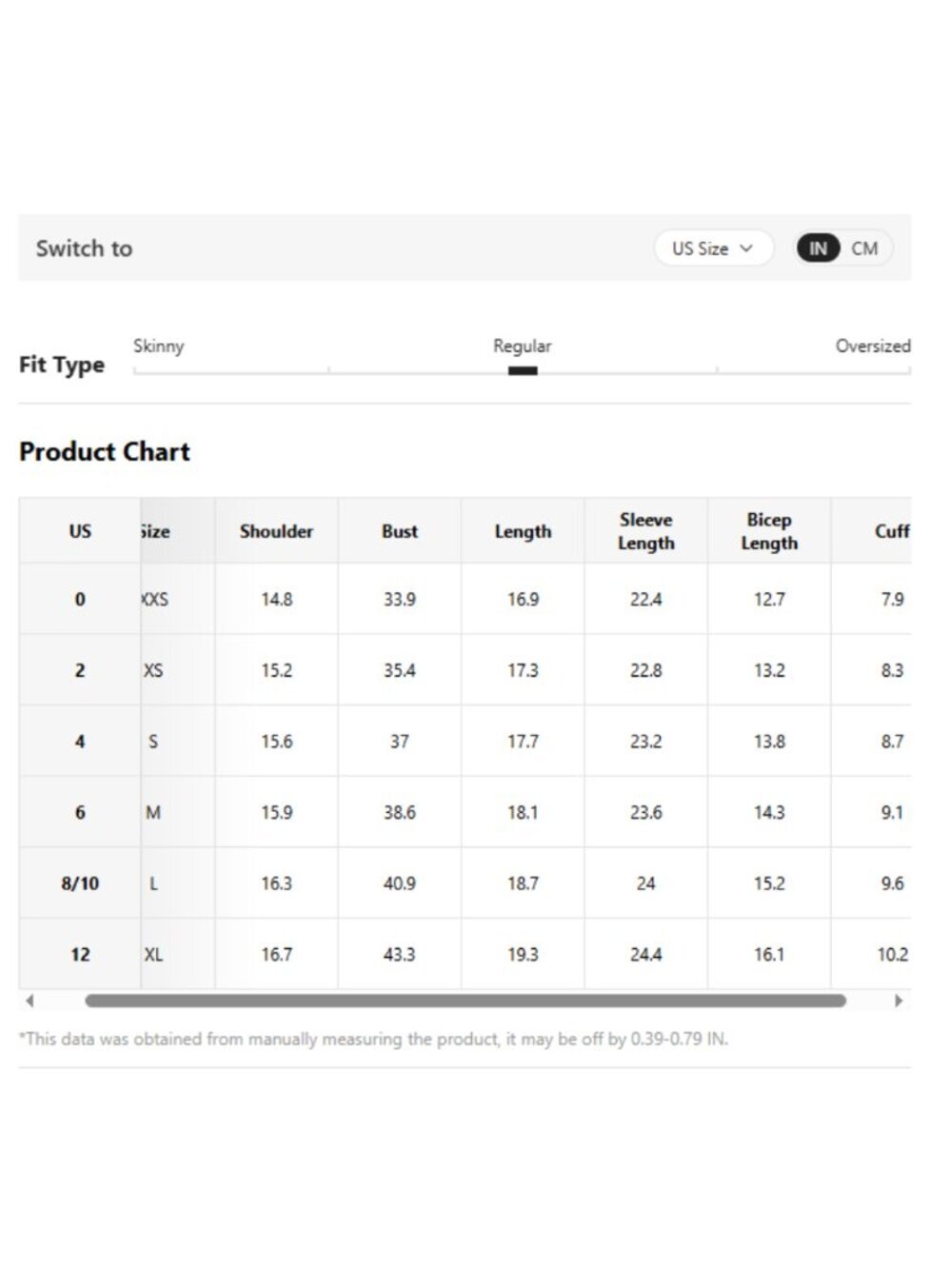Click the Length column header
Viewport: 952px width, 1269px height.
click(x=523, y=531)
